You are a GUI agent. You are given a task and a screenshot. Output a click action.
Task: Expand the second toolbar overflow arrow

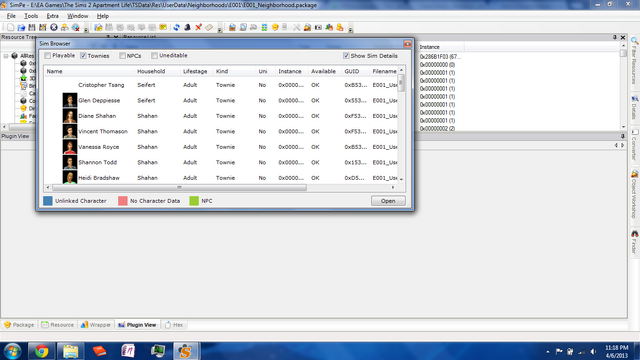[x=220, y=29]
